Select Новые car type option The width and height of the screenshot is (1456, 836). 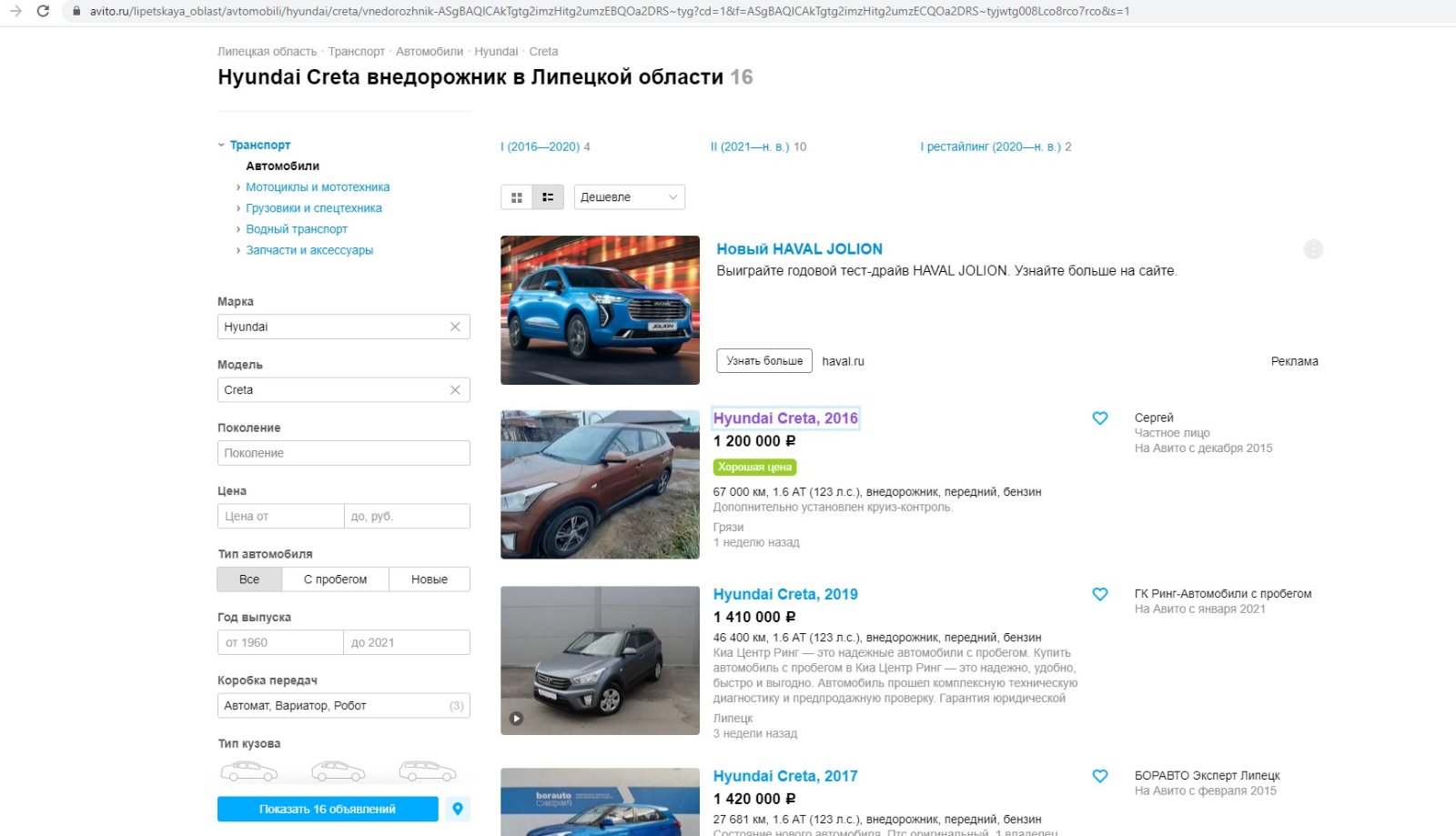click(430, 579)
